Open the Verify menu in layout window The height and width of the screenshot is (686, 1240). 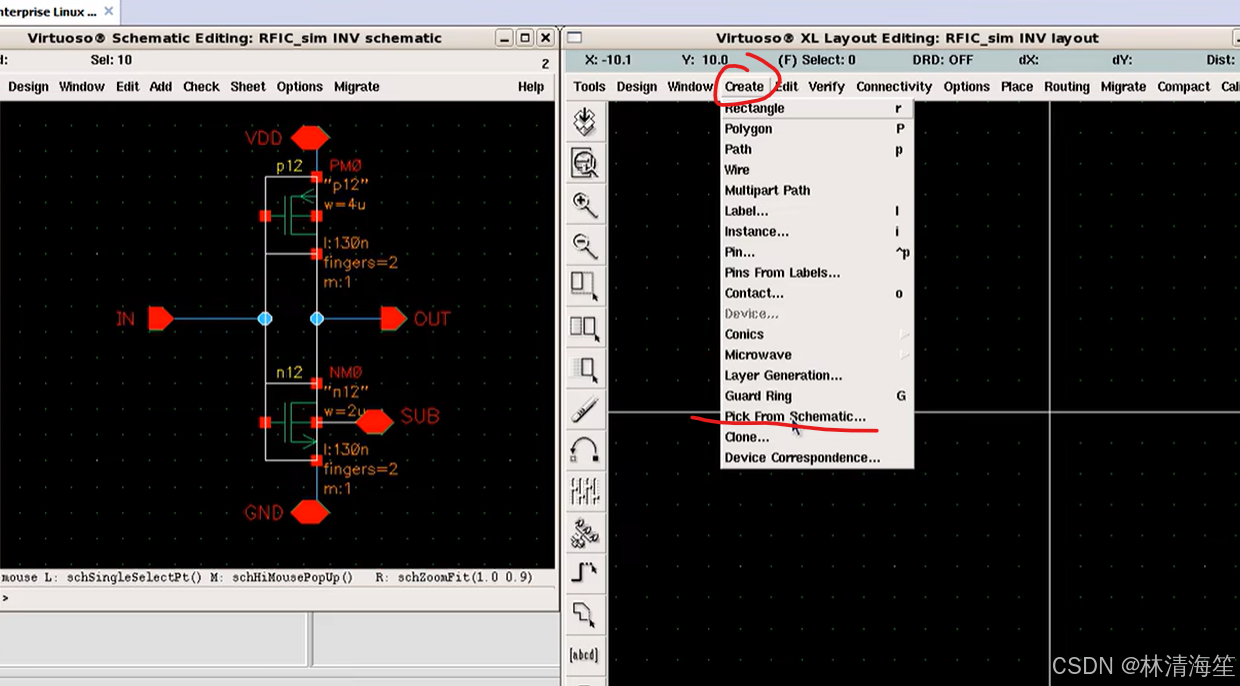[x=826, y=86]
